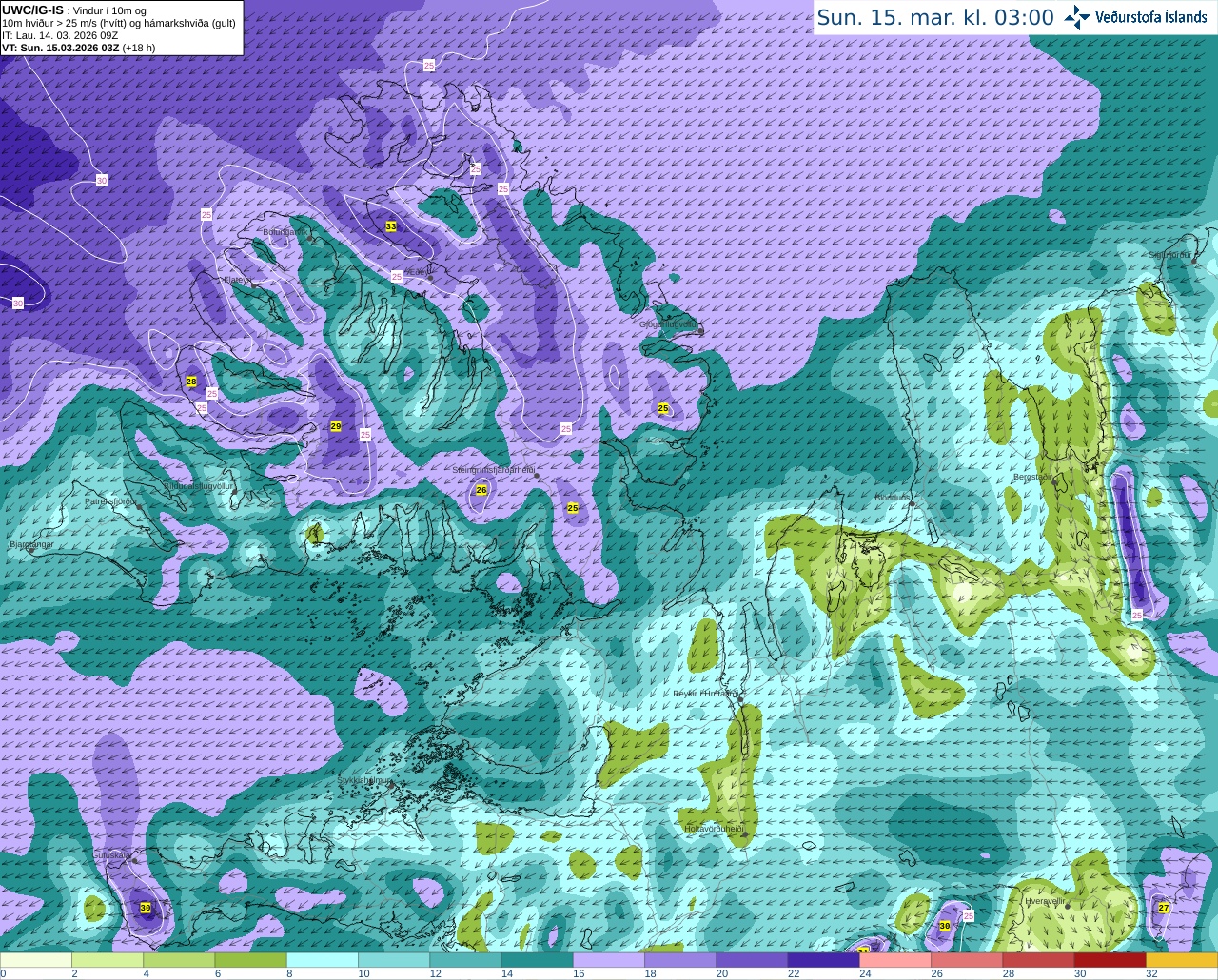Click the white 30 contour label at the top left
Image resolution: width=1218 pixels, height=980 pixels.
click(102, 180)
